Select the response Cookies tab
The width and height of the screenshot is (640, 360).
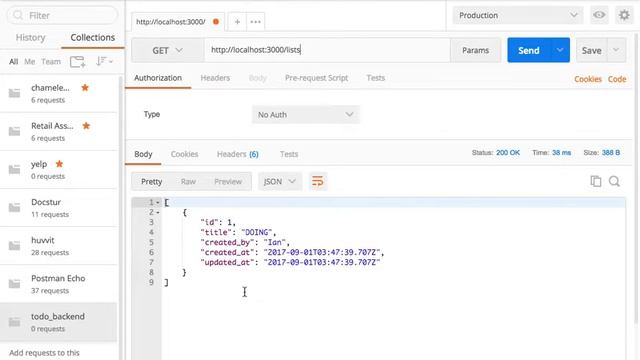point(184,154)
